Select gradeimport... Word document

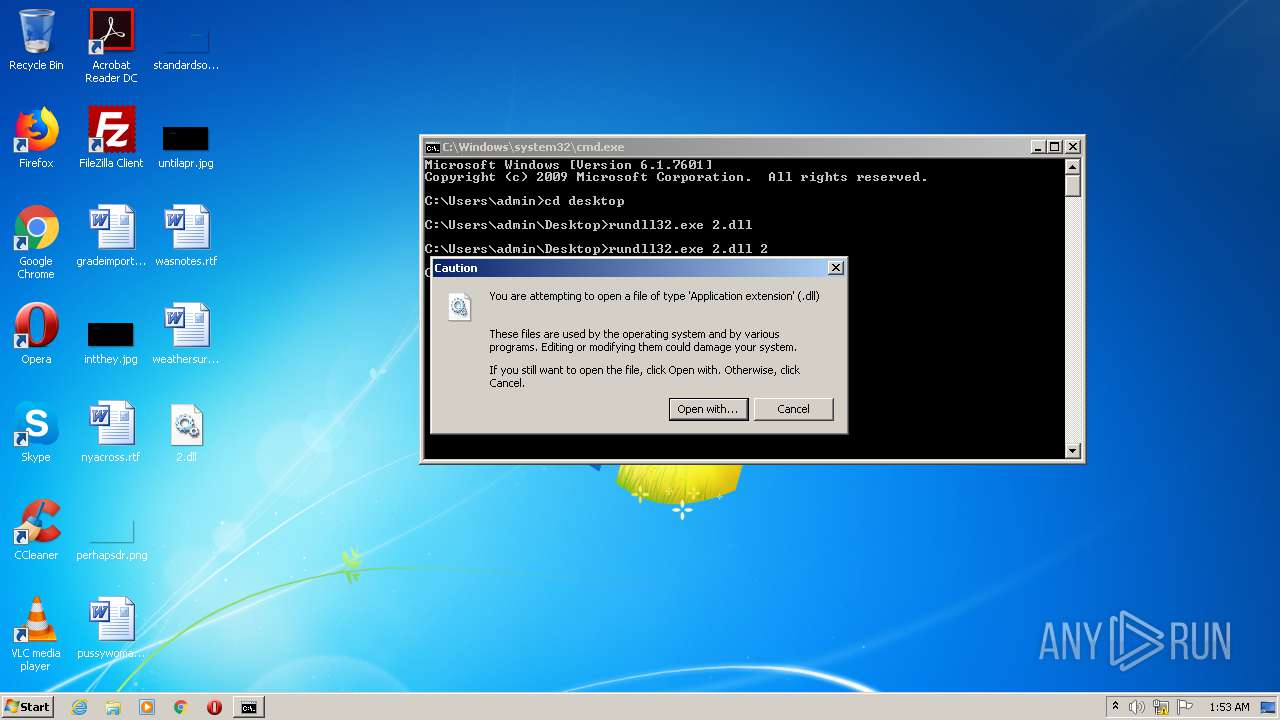[111, 236]
